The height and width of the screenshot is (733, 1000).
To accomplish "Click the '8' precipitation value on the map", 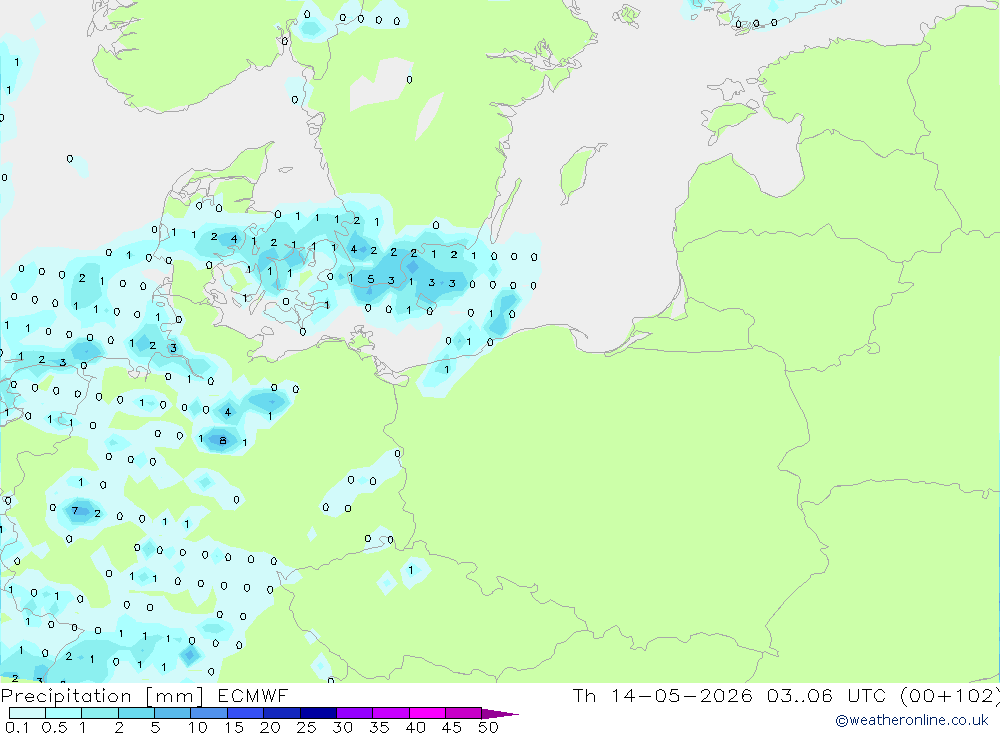I will point(223,440).
